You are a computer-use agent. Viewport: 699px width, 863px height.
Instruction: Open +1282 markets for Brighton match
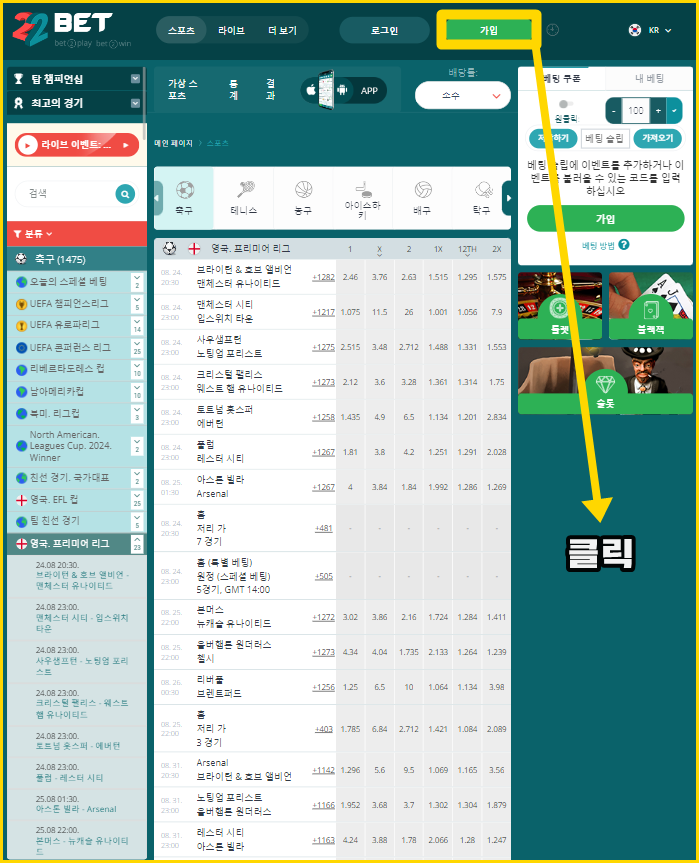(323, 277)
